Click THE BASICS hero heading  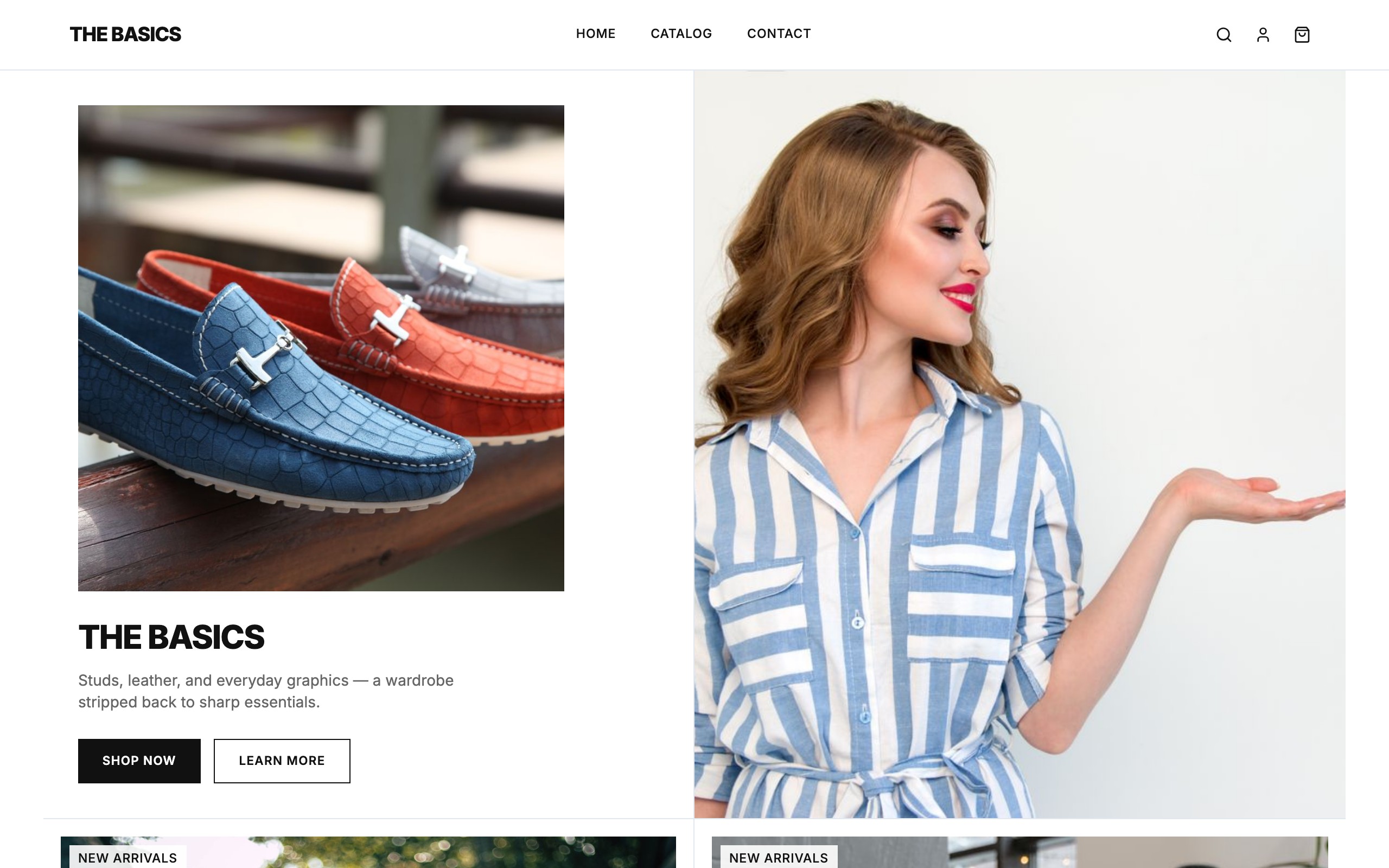pos(171,637)
